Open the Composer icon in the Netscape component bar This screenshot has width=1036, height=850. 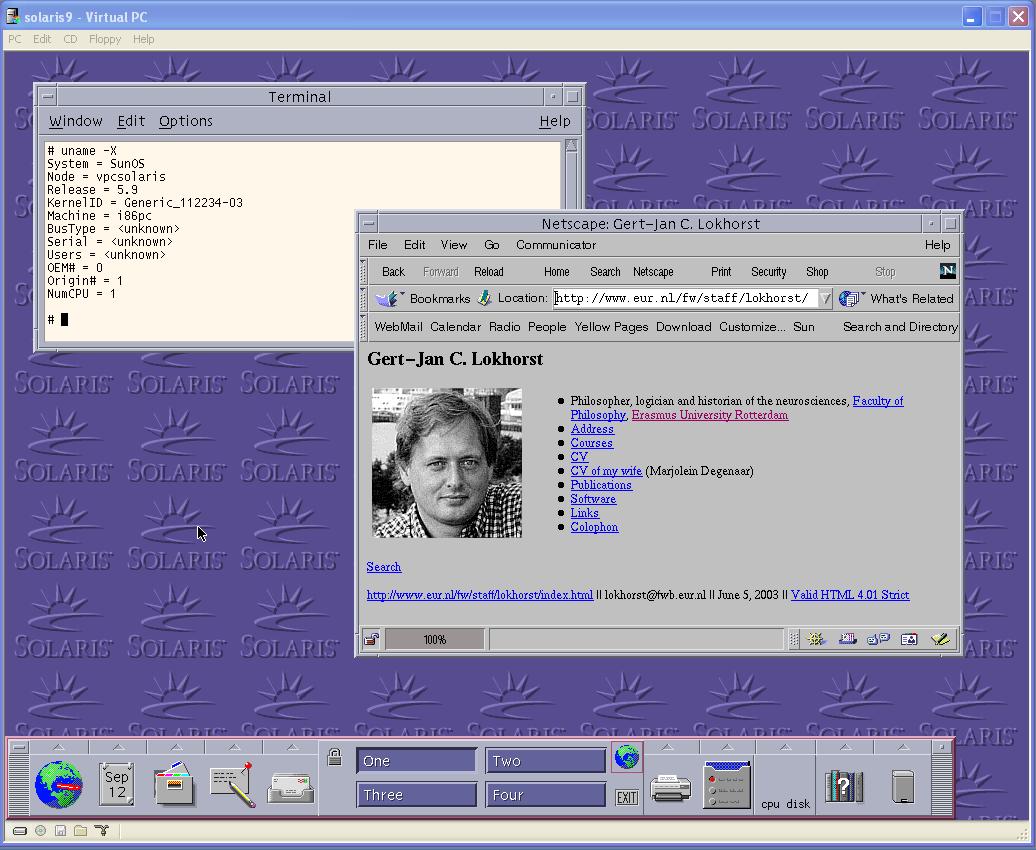coord(940,639)
